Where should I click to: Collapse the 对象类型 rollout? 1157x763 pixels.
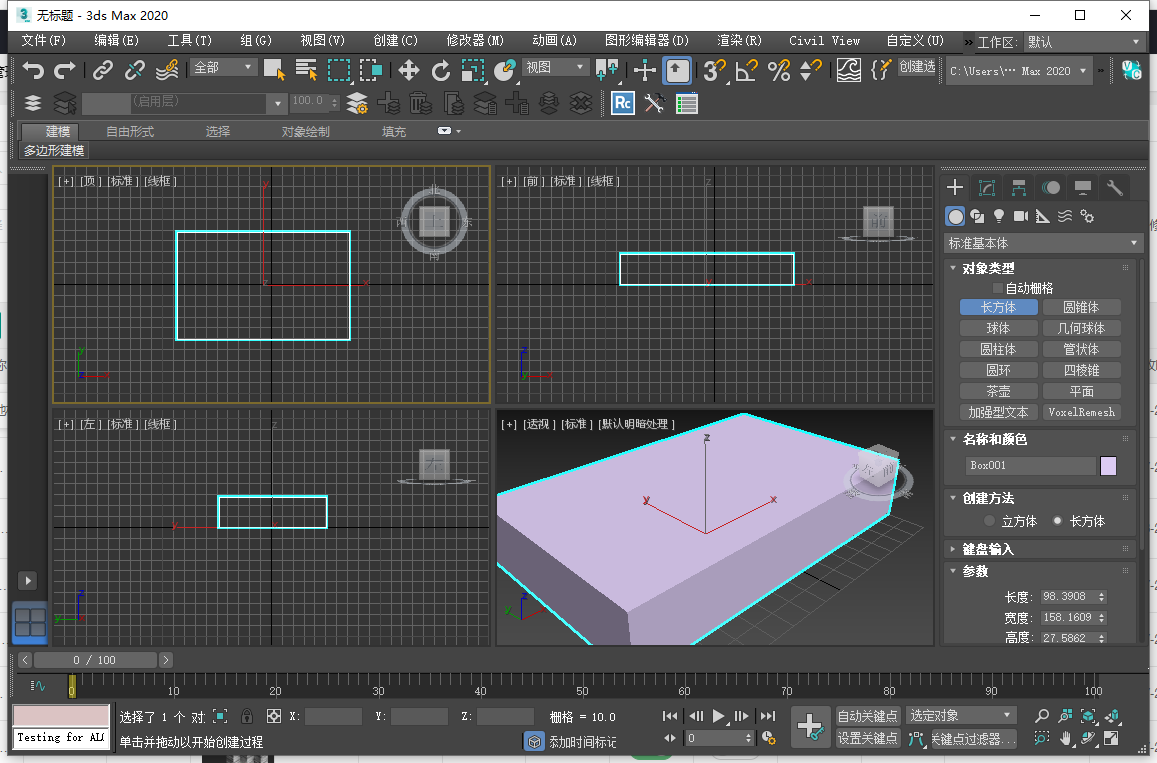coord(988,268)
